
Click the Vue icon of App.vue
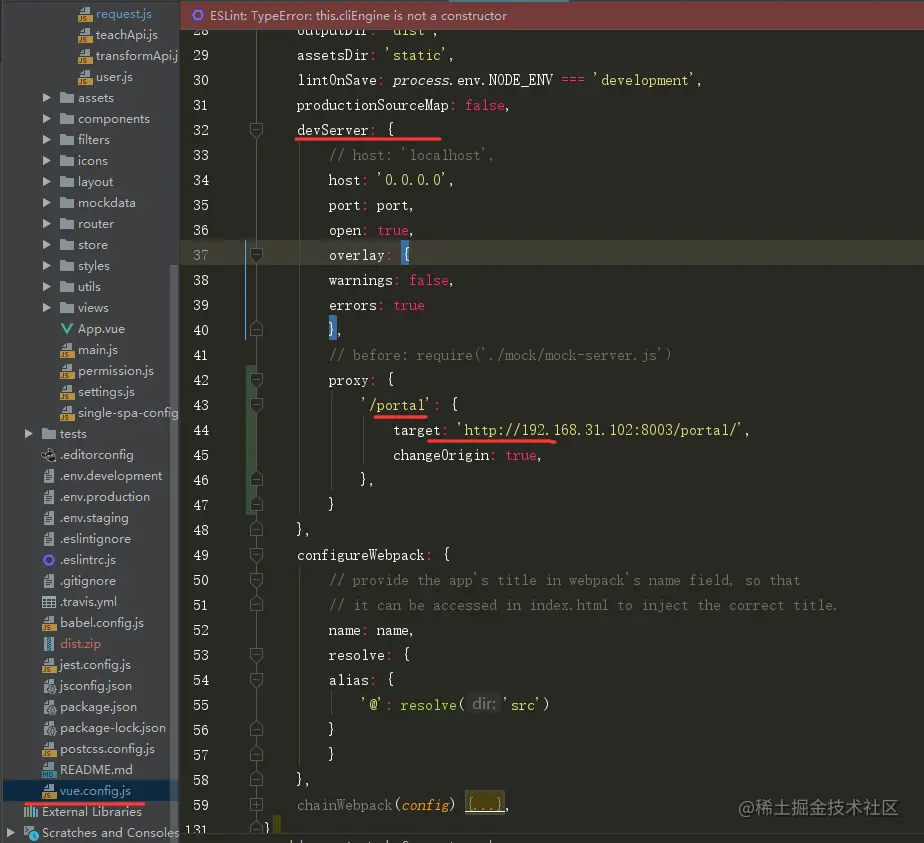(67, 329)
